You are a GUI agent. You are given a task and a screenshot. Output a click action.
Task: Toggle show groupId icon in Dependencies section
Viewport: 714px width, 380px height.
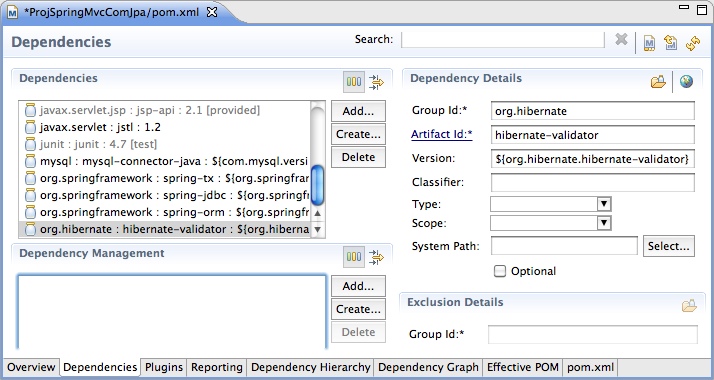tap(354, 82)
